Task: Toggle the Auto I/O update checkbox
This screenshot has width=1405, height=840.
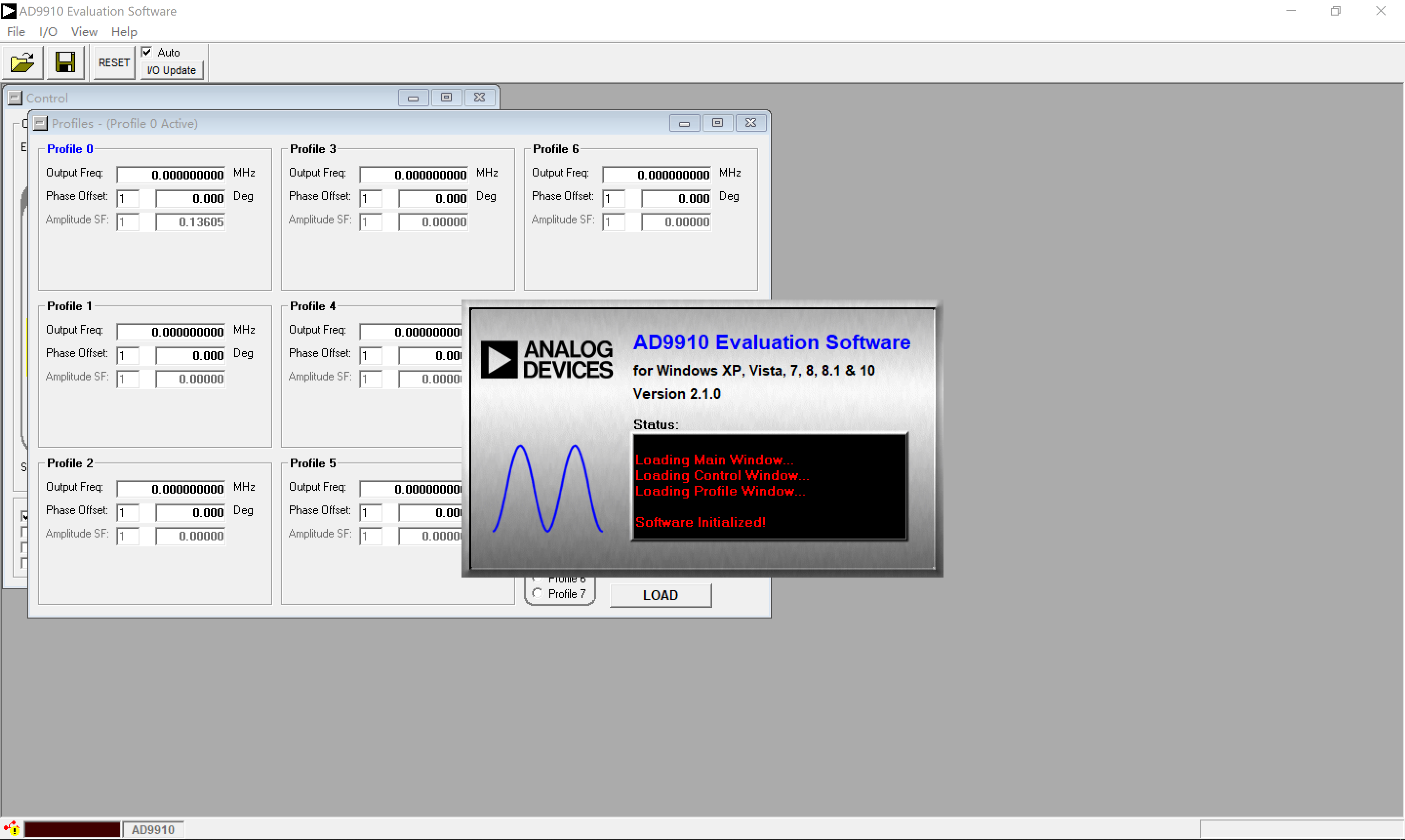Action: [x=147, y=52]
